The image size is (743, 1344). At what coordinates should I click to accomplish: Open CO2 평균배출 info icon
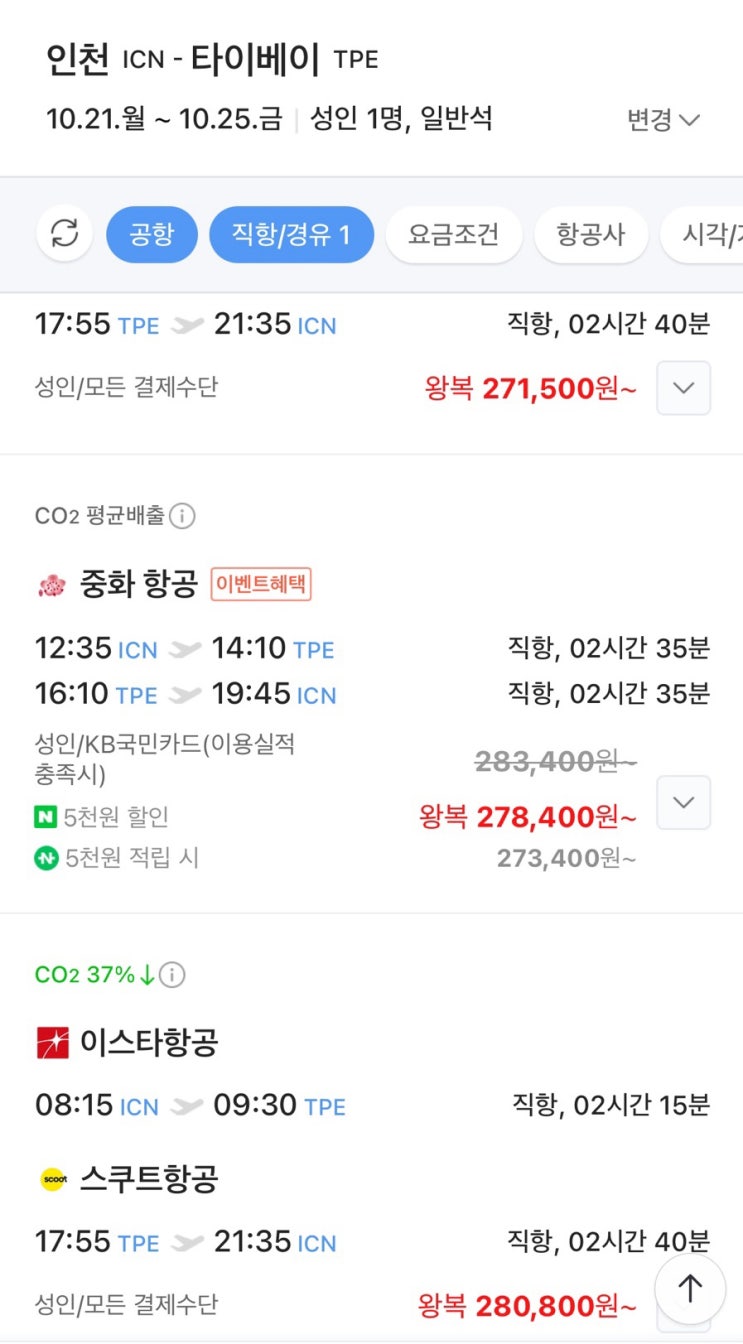tap(182, 516)
